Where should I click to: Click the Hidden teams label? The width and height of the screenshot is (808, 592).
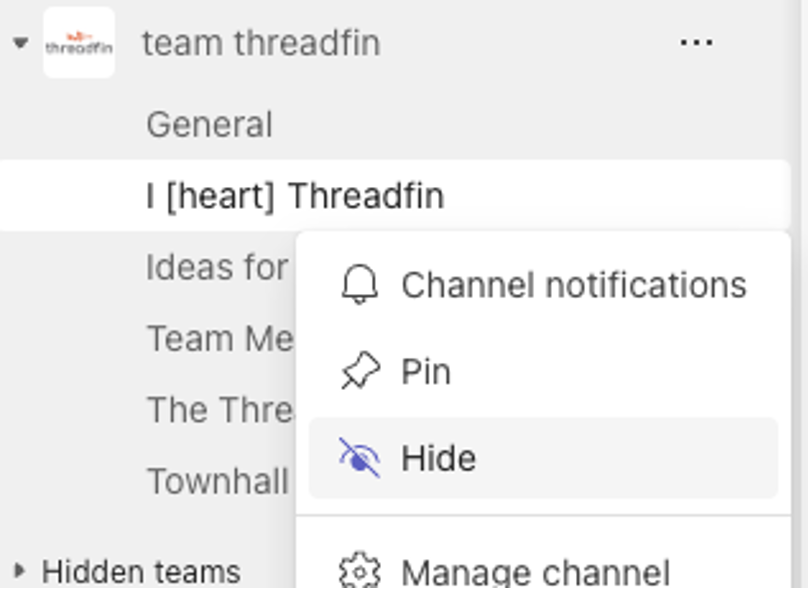[141, 571]
